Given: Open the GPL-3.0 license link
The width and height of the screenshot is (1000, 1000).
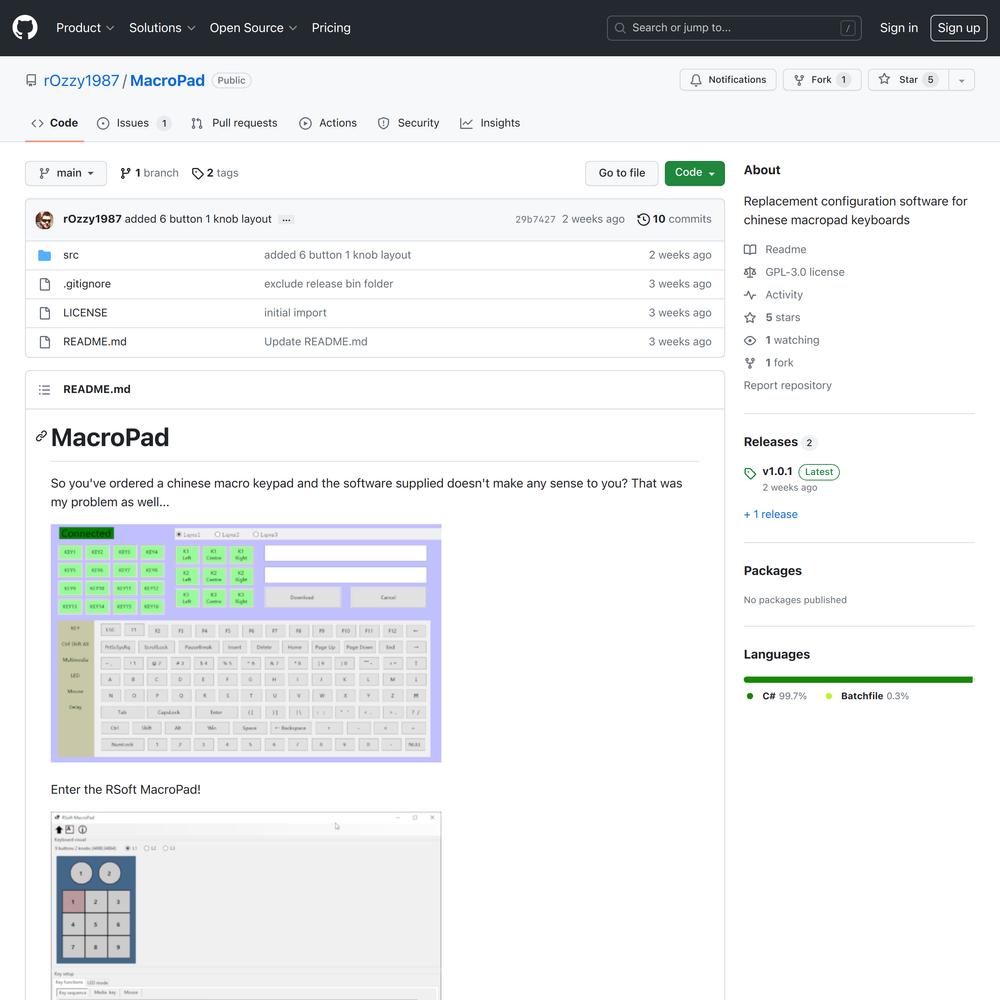Looking at the screenshot, I should point(795,272).
